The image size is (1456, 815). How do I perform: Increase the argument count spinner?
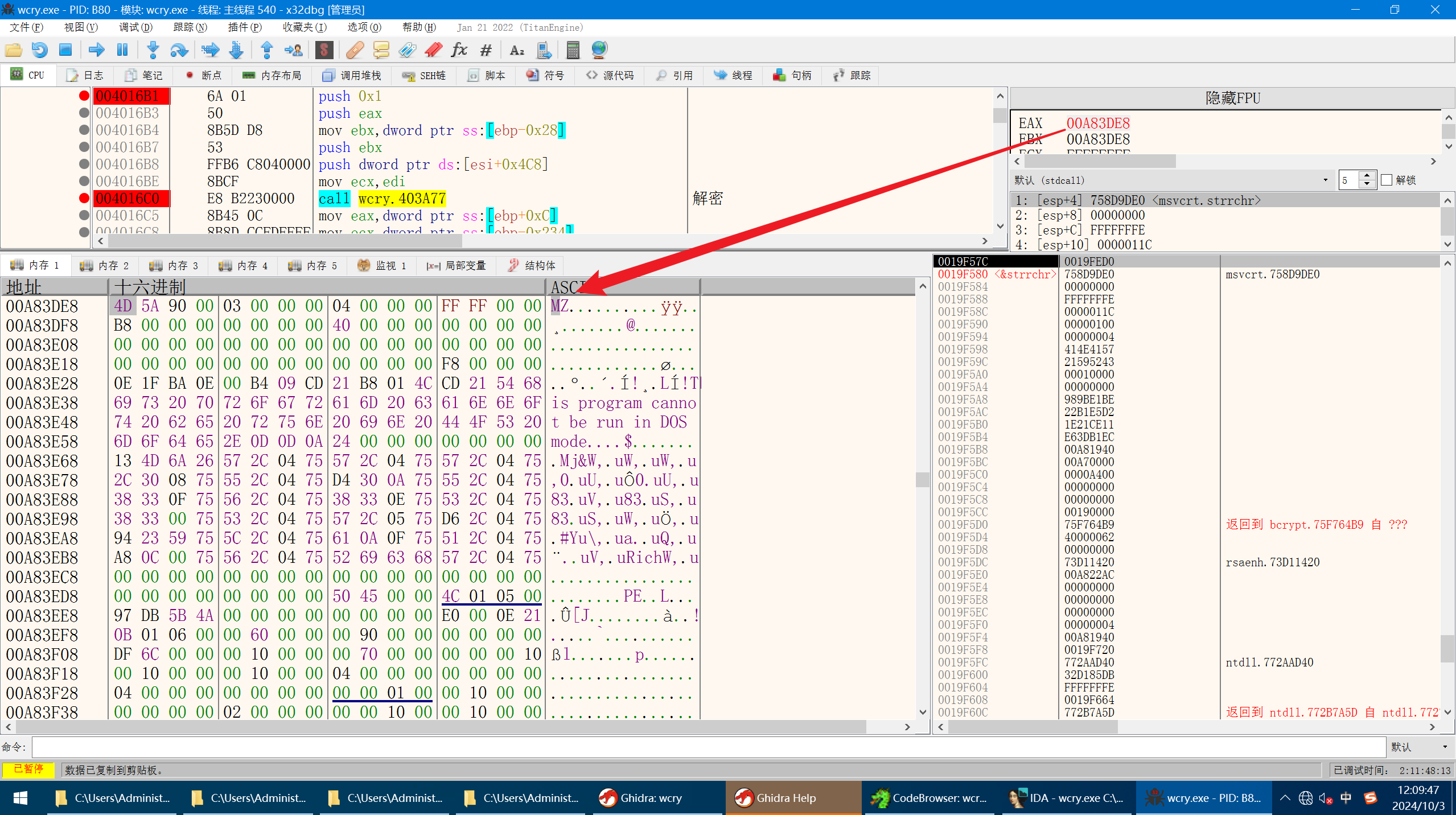1367,176
